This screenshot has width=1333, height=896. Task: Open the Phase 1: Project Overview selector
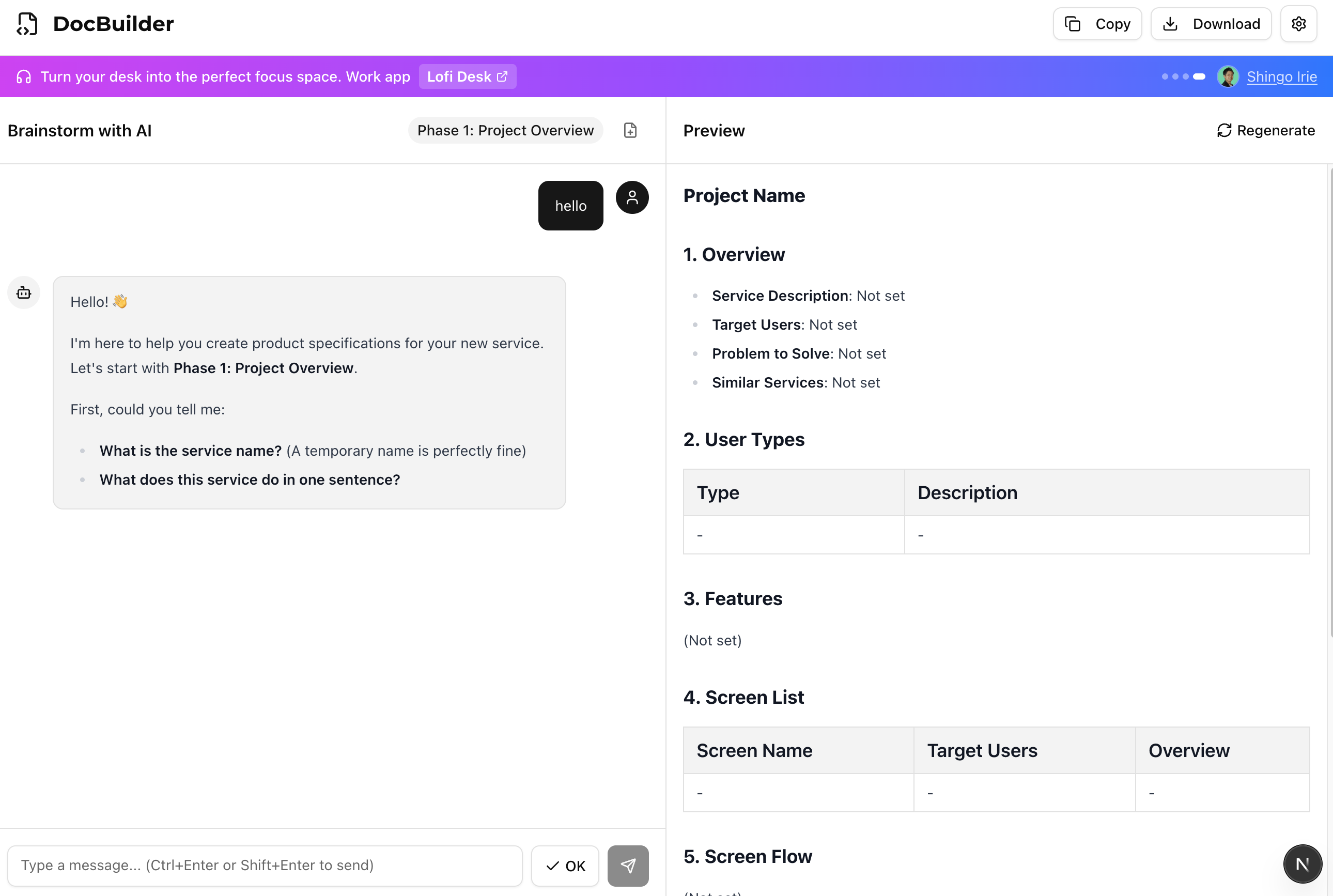coord(505,130)
